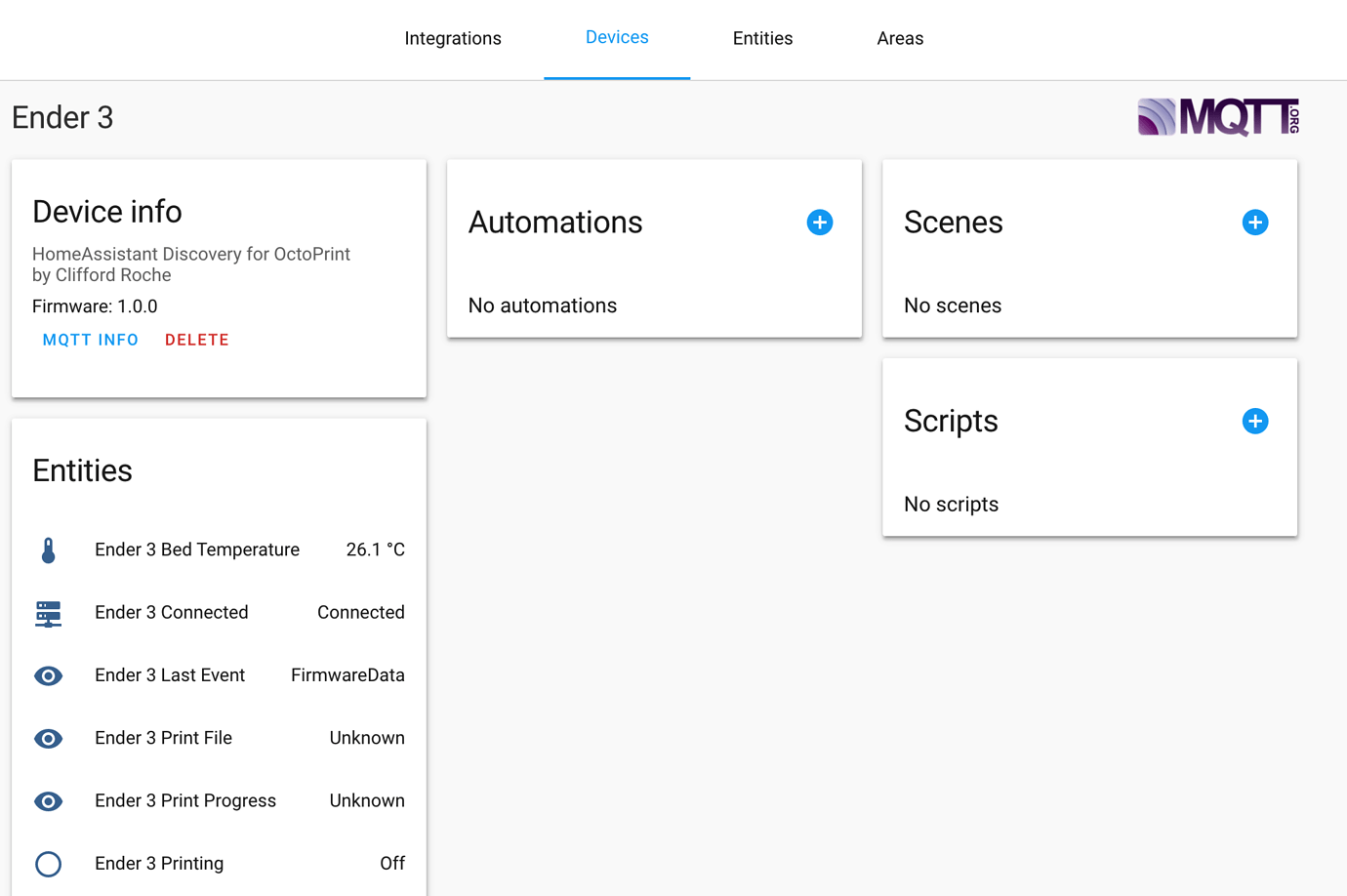
Task: Click DELETE in the Device info card
Action: point(196,340)
